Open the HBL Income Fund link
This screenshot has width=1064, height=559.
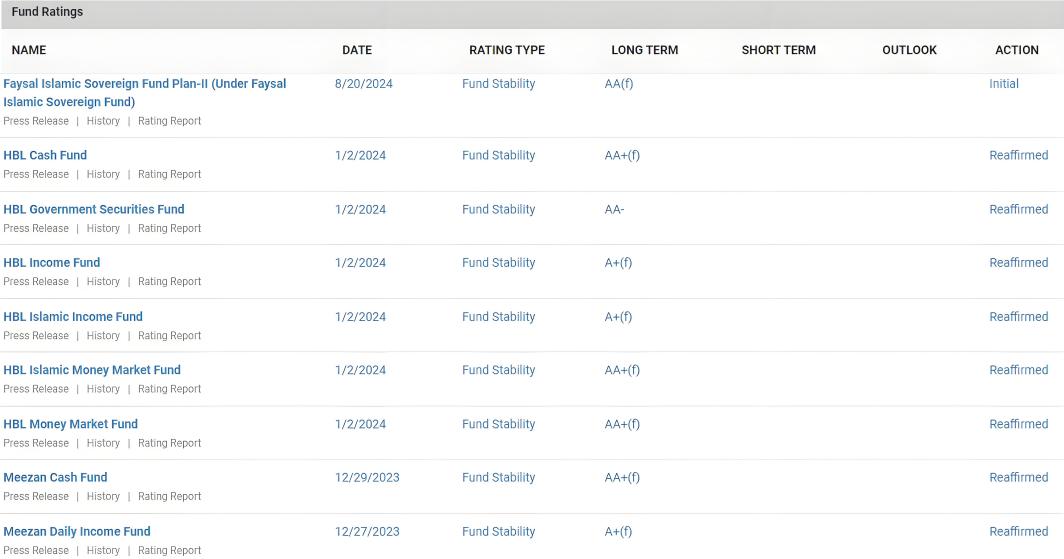[52, 263]
